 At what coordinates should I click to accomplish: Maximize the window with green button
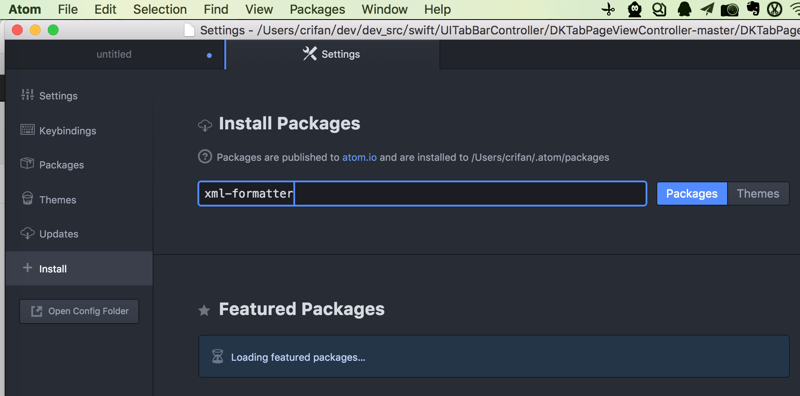53,30
